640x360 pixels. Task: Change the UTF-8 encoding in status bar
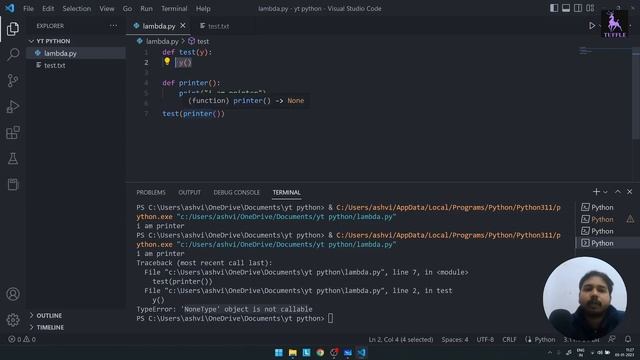tap(485, 339)
